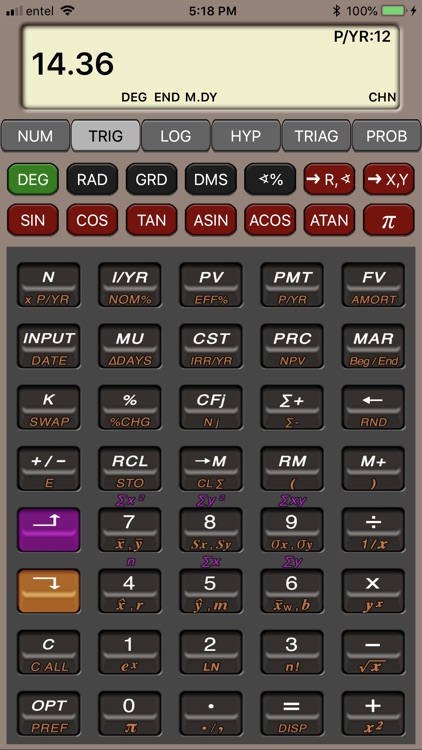Tap the SIN button

[33, 220]
